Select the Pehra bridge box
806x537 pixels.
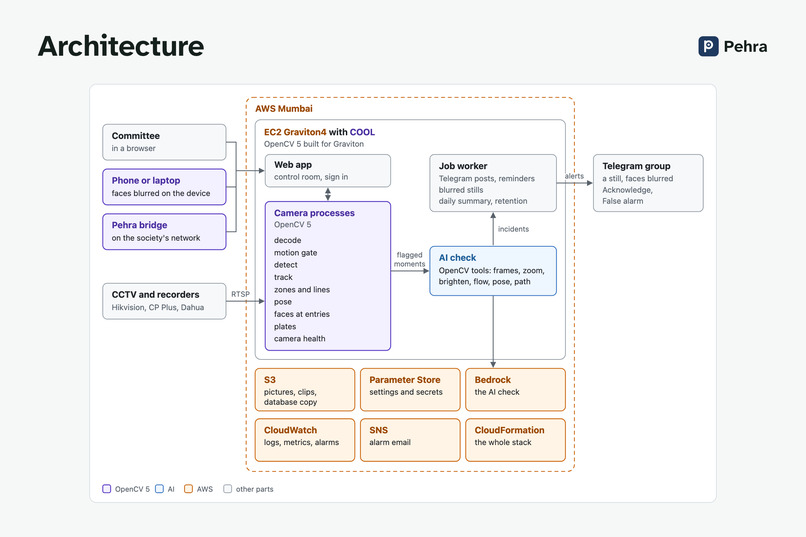[164, 231]
